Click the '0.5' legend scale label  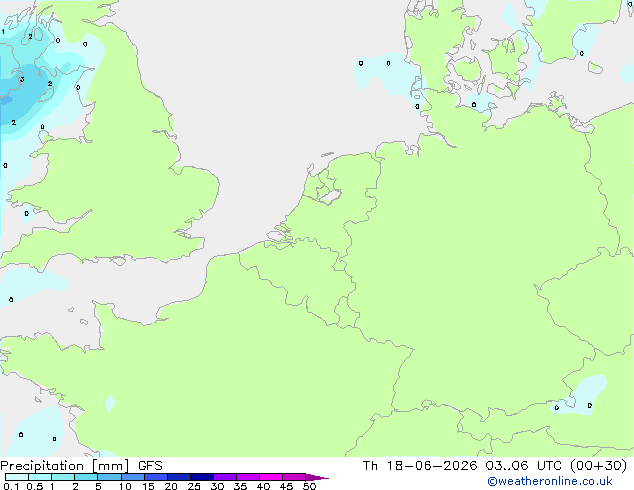pyautogui.click(x=34, y=486)
